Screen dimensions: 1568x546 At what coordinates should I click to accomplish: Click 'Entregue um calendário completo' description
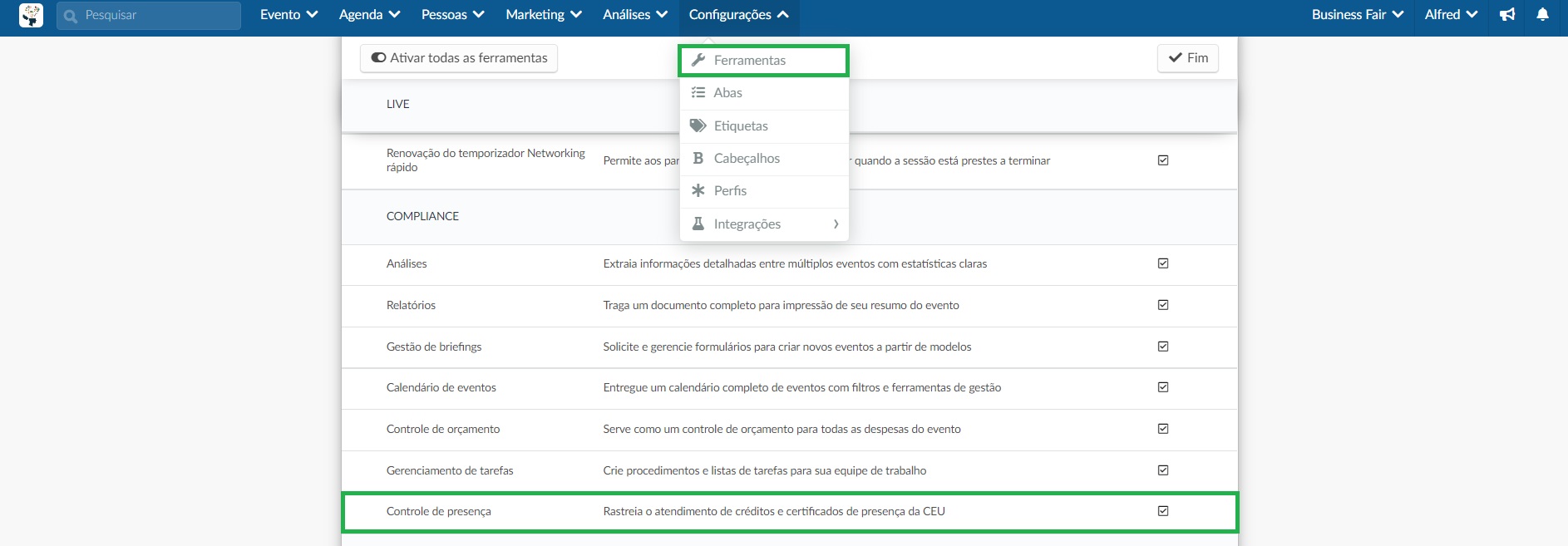(802, 387)
